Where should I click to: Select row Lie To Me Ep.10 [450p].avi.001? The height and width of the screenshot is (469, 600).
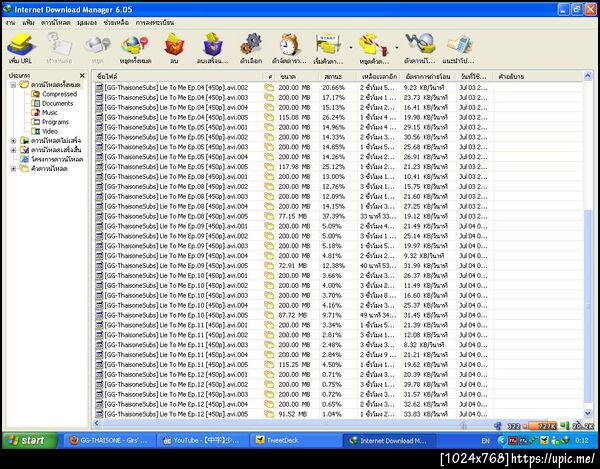point(338,275)
